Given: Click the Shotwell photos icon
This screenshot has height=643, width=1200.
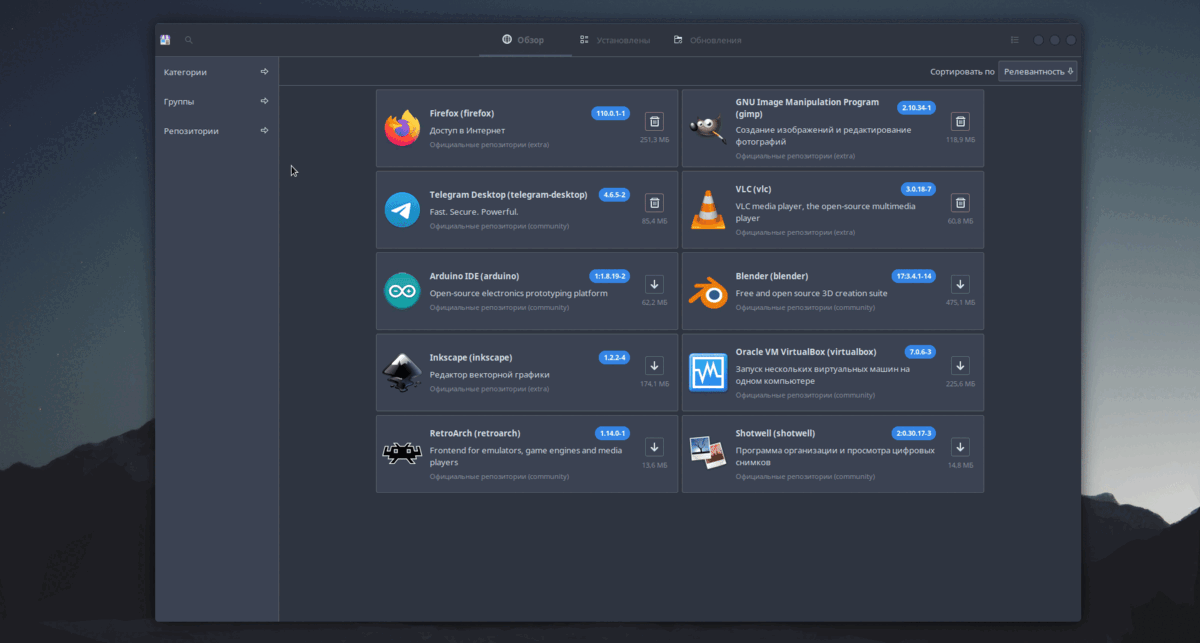Looking at the screenshot, I should coord(708,454).
